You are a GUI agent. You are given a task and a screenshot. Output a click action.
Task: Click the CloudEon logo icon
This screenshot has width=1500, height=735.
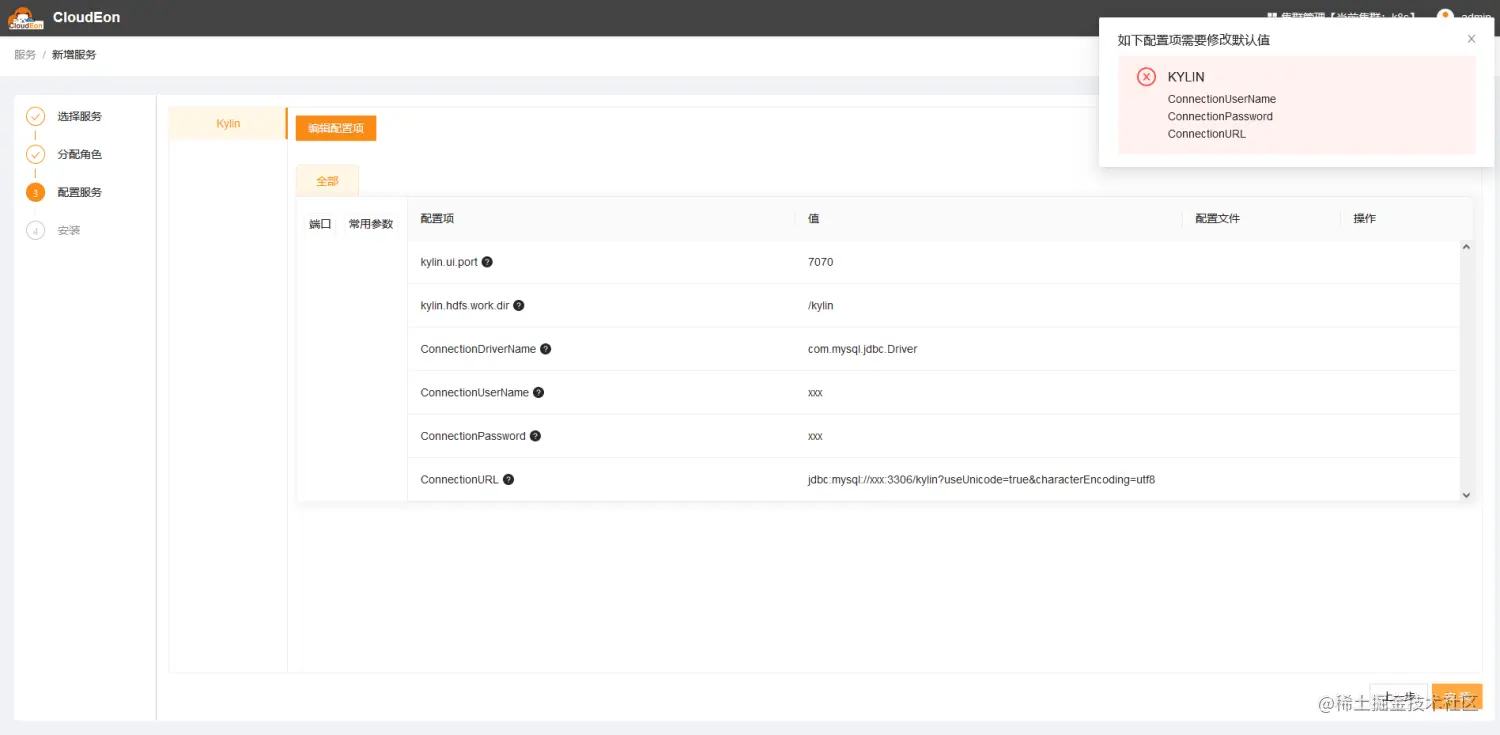[x=26, y=18]
